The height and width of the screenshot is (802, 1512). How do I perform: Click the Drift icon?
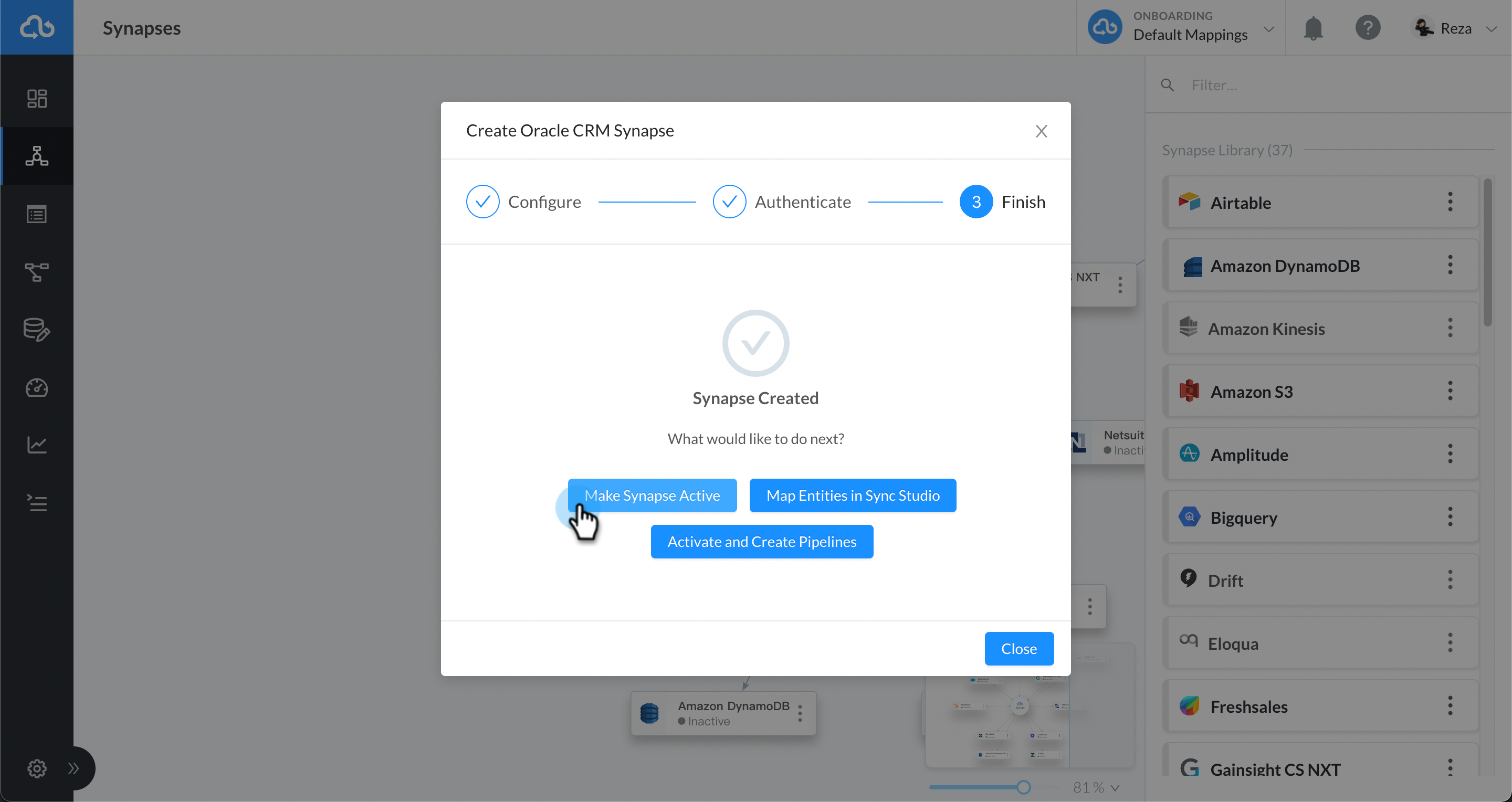(x=1189, y=578)
